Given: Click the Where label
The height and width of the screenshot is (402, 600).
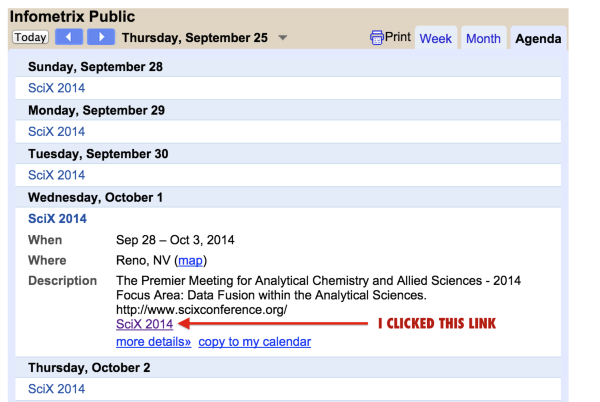Looking at the screenshot, I should pyautogui.click(x=47, y=260).
